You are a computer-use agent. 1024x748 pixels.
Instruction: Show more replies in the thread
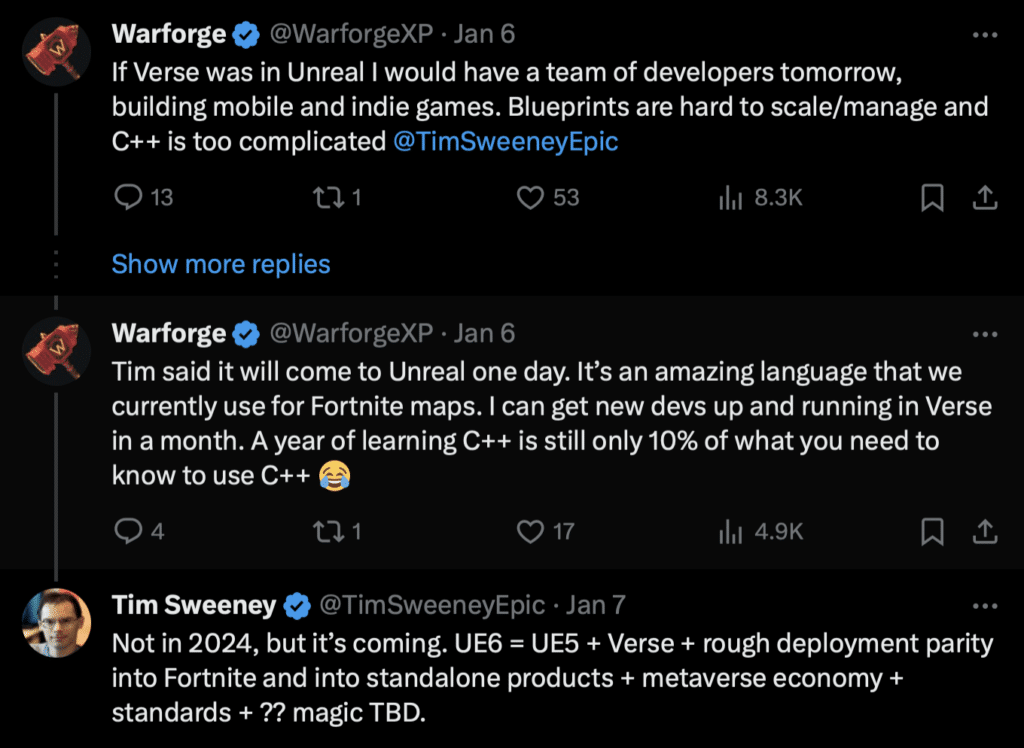tap(221, 263)
